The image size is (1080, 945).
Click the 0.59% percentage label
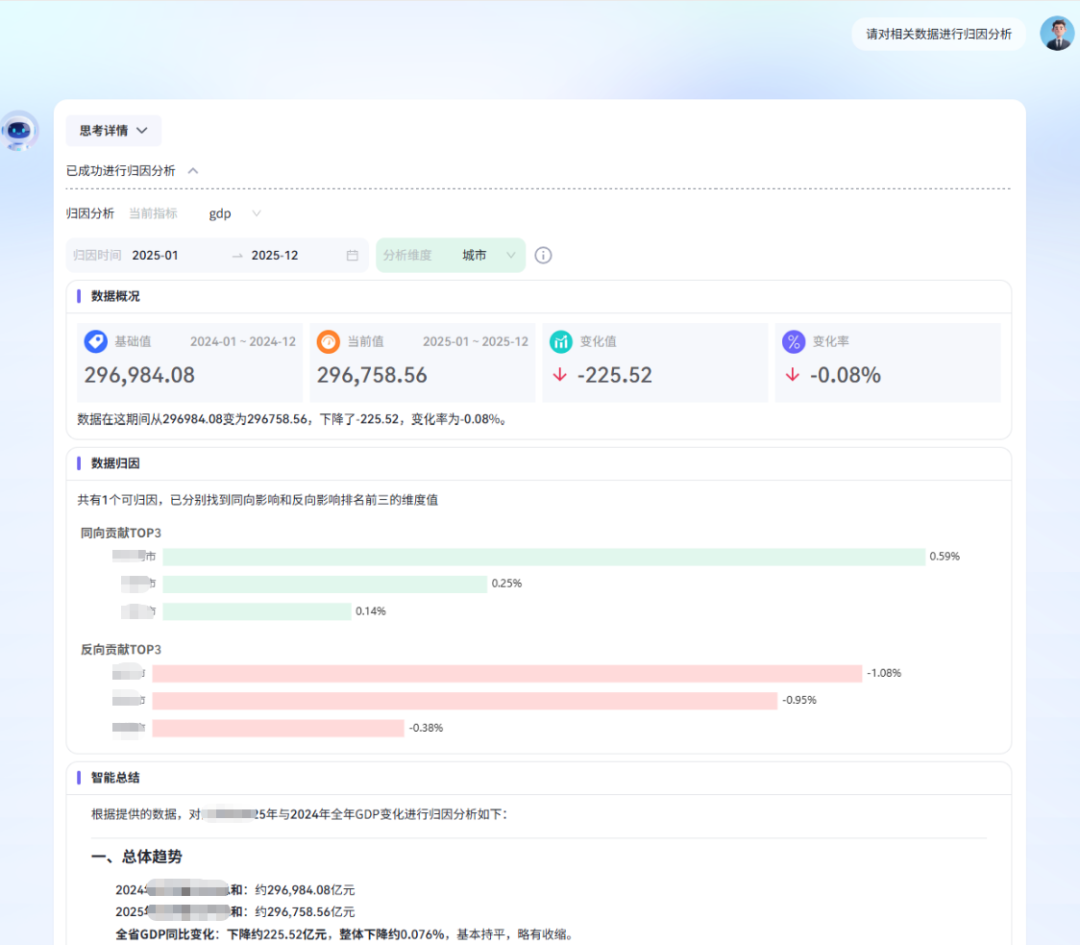[x=944, y=557]
